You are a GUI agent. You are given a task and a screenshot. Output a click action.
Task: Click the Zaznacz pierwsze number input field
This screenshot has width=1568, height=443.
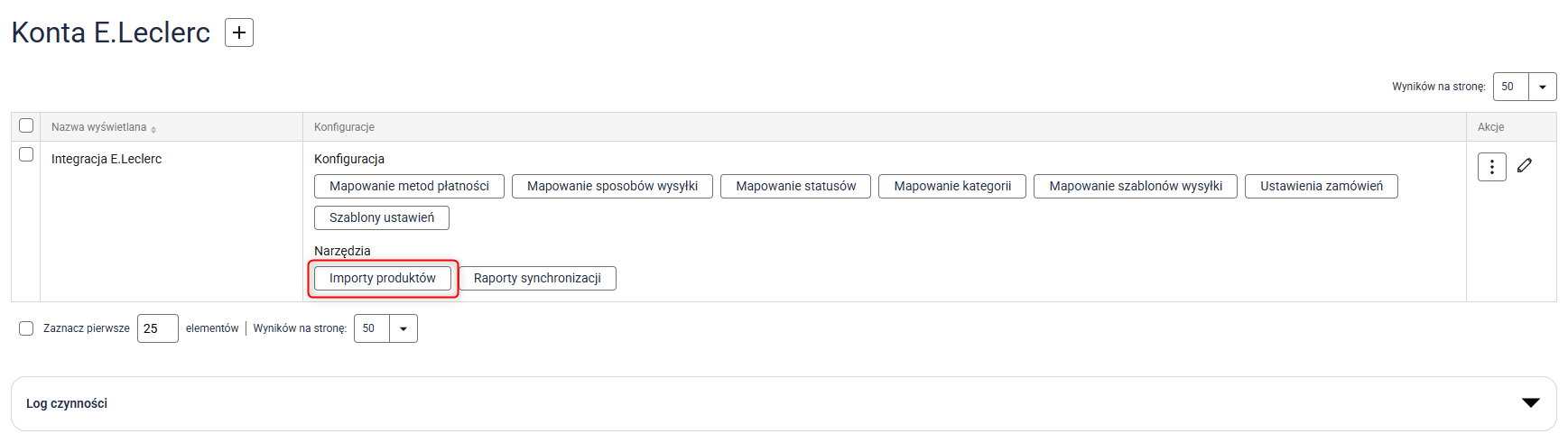point(157,328)
